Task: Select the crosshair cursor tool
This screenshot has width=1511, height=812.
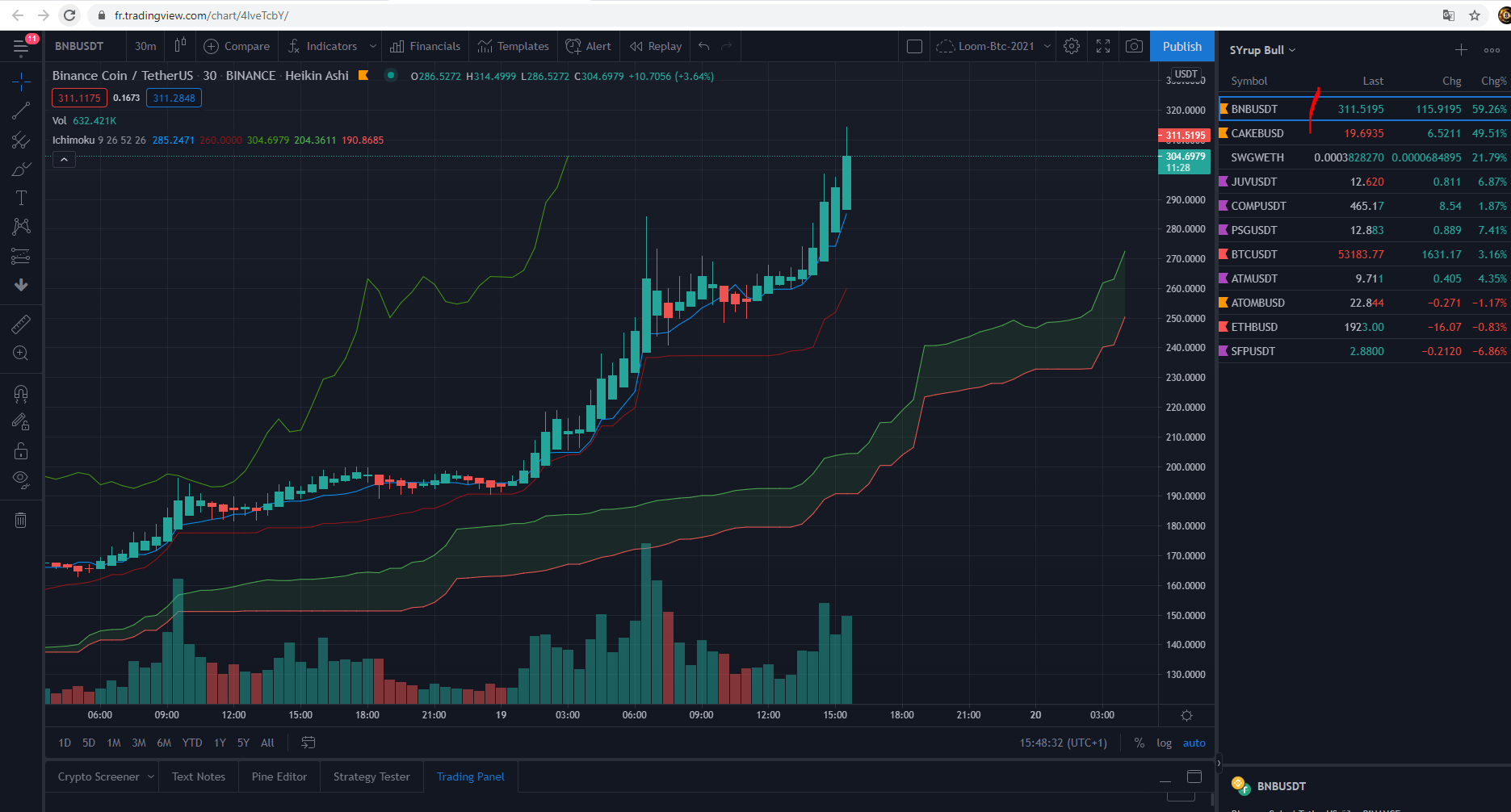Action: (x=21, y=82)
